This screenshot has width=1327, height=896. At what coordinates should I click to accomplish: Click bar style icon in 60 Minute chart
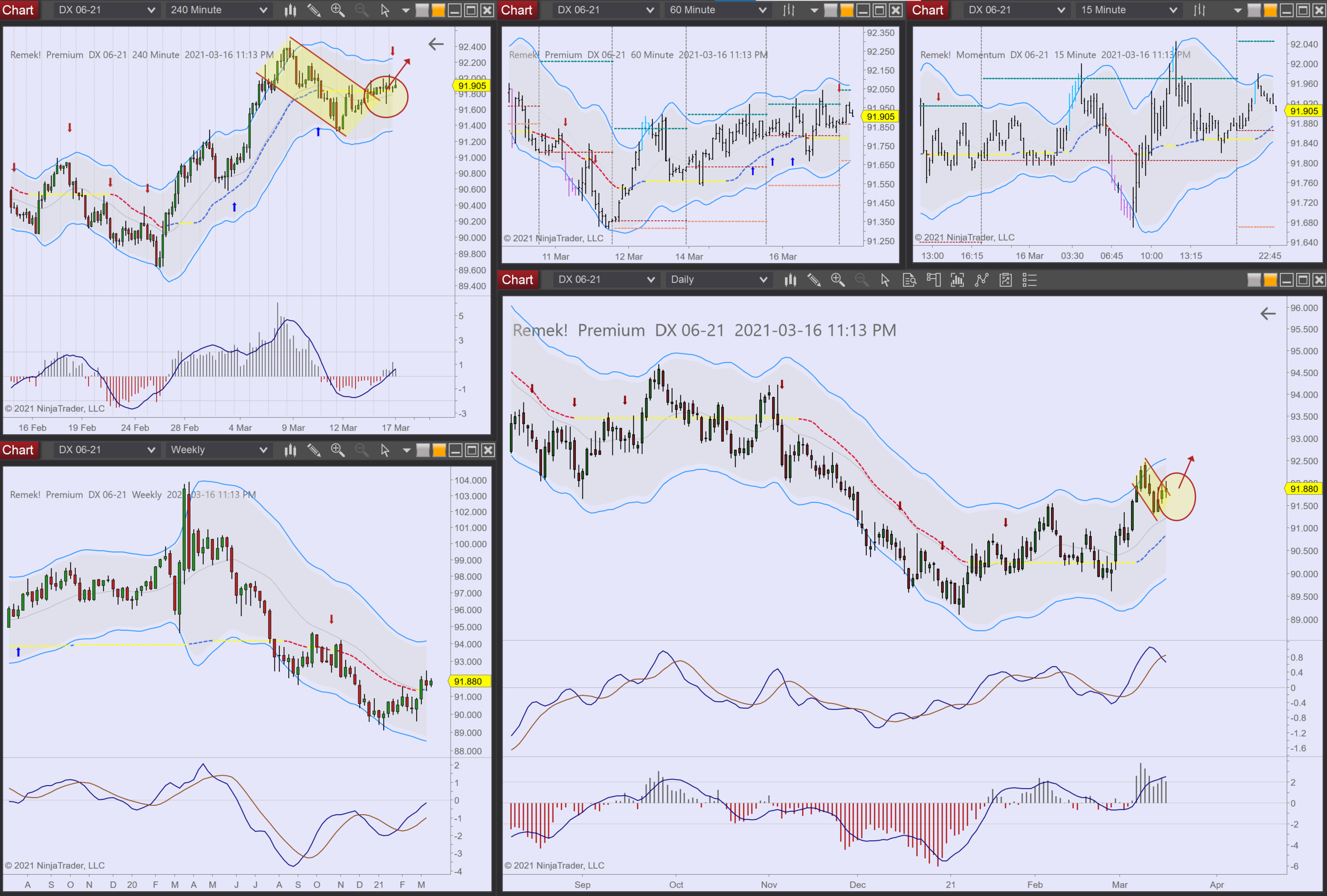coord(789,10)
